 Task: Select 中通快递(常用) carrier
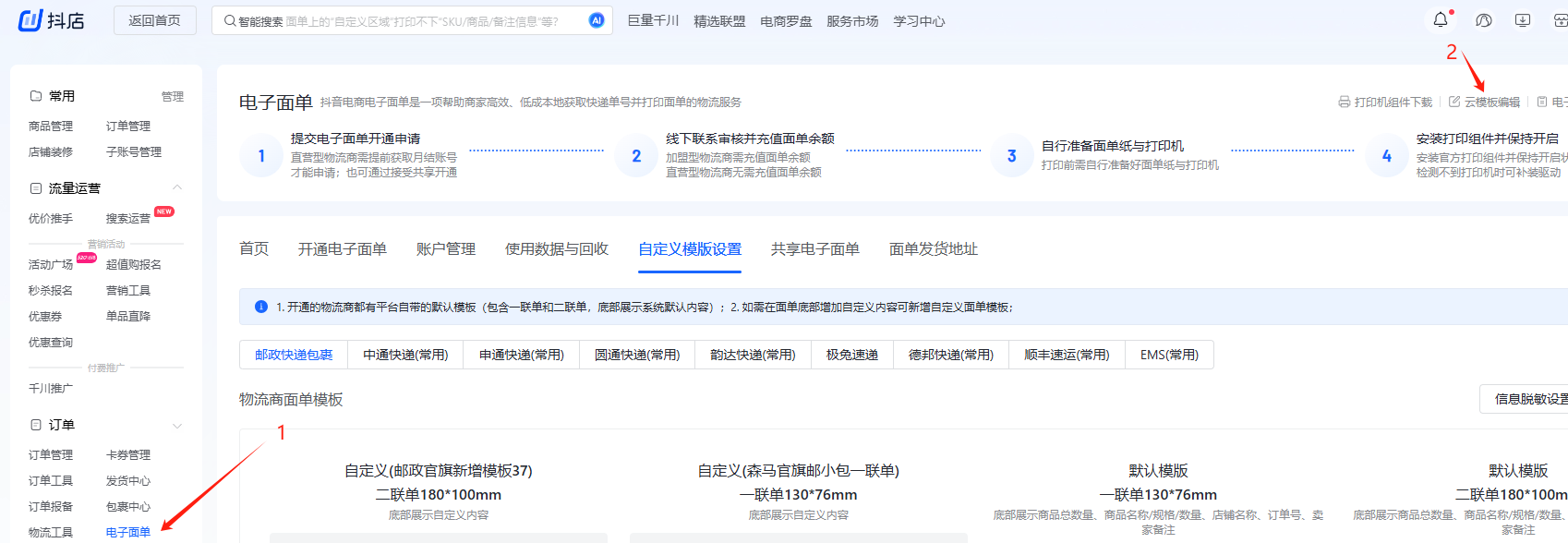pyautogui.click(x=406, y=355)
